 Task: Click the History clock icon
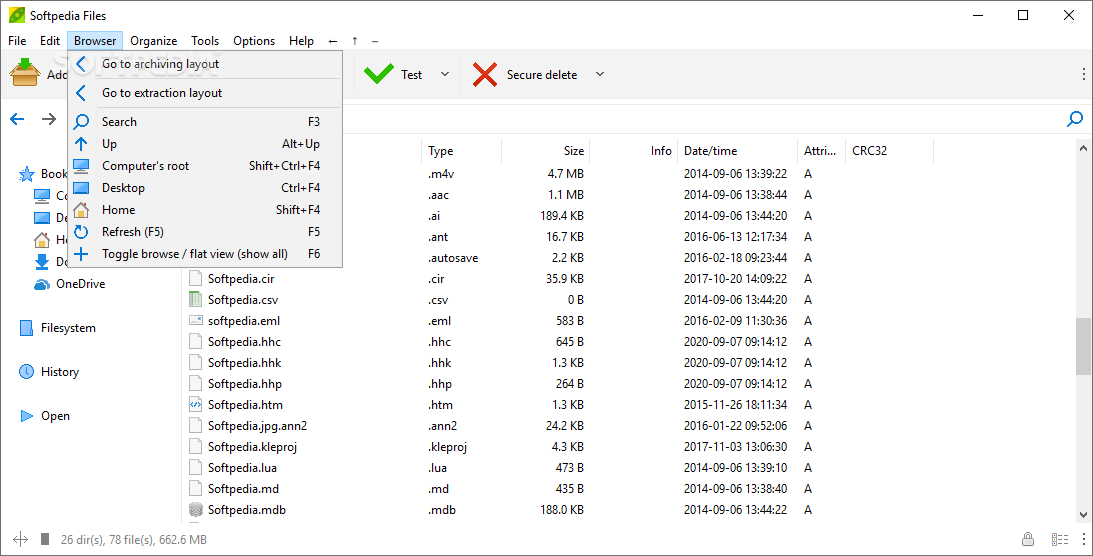click(26, 372)
